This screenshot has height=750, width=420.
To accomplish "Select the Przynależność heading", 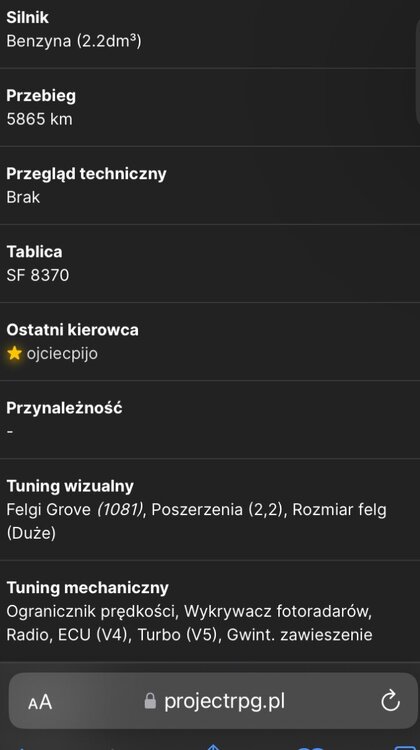I will pyautogui.click(x=64, y=408).
